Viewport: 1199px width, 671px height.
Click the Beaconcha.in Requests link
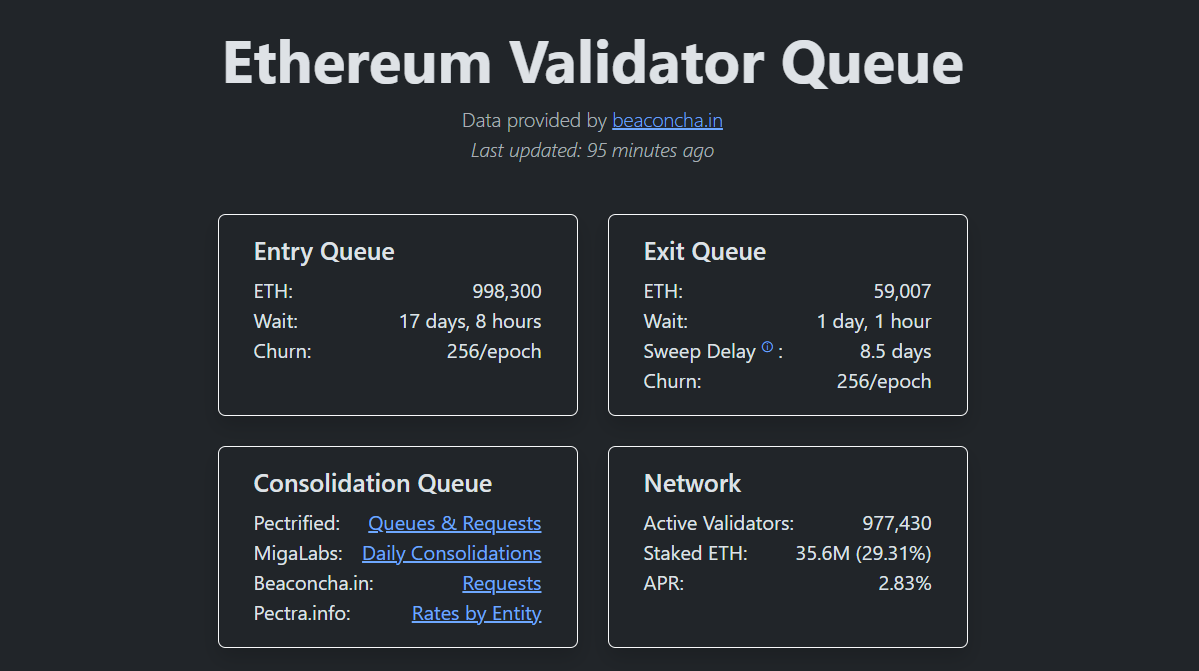501,583
